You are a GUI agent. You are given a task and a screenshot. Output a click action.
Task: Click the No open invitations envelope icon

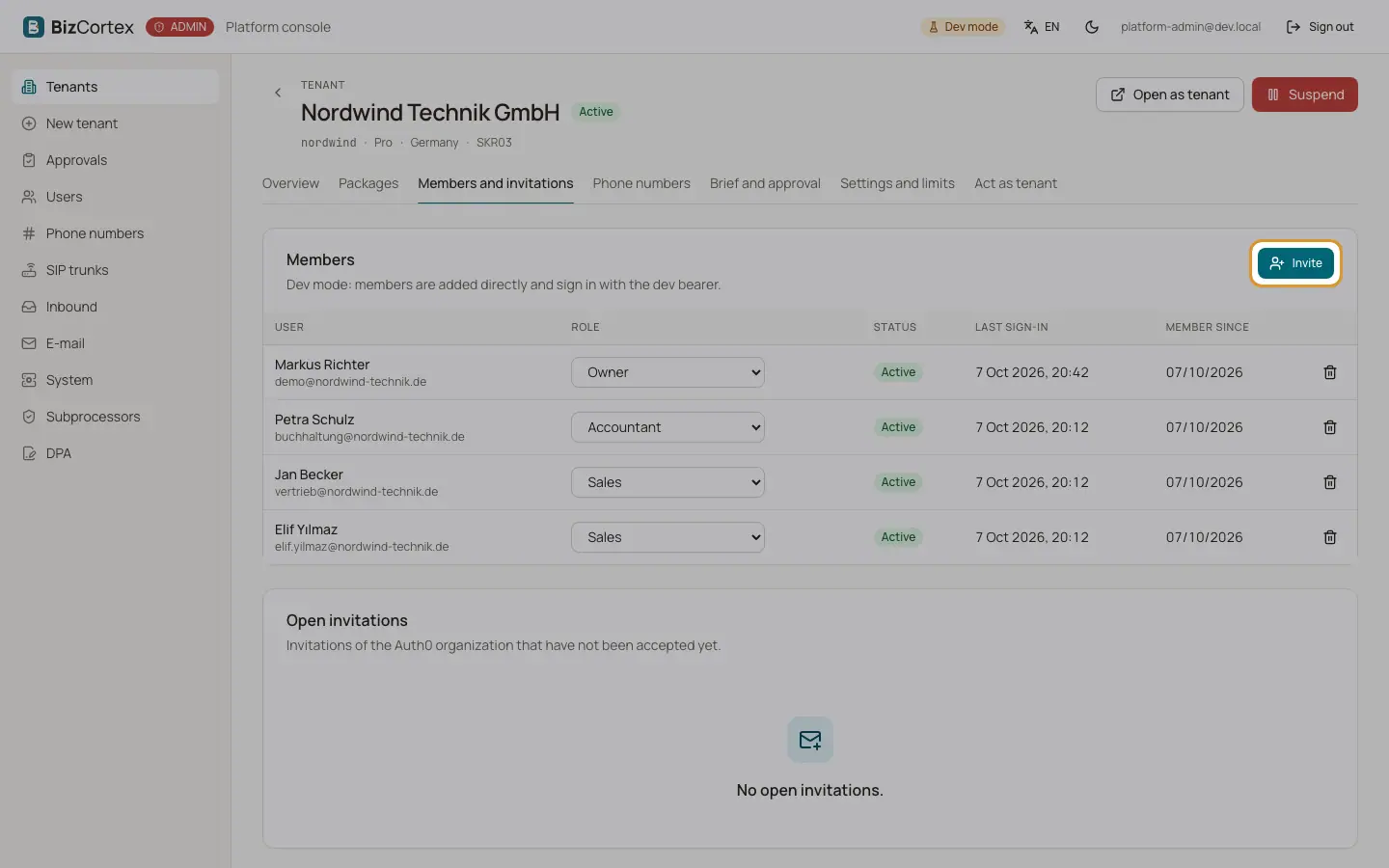(x=810, y=740)
